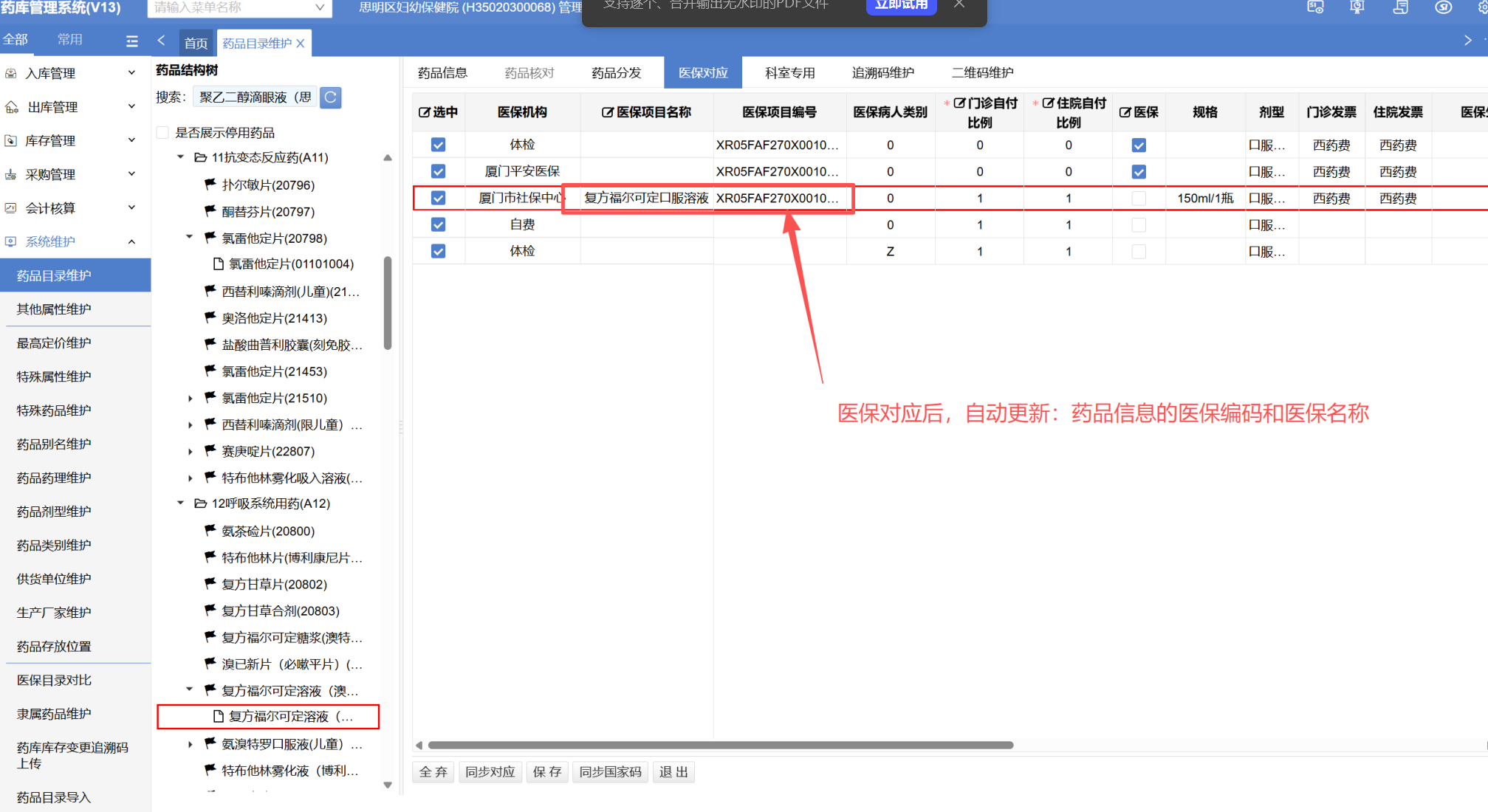This screenshot has width=1488, height=812.
Task: Click the 出库管理 sidebar icon
Action: [12, 107]
